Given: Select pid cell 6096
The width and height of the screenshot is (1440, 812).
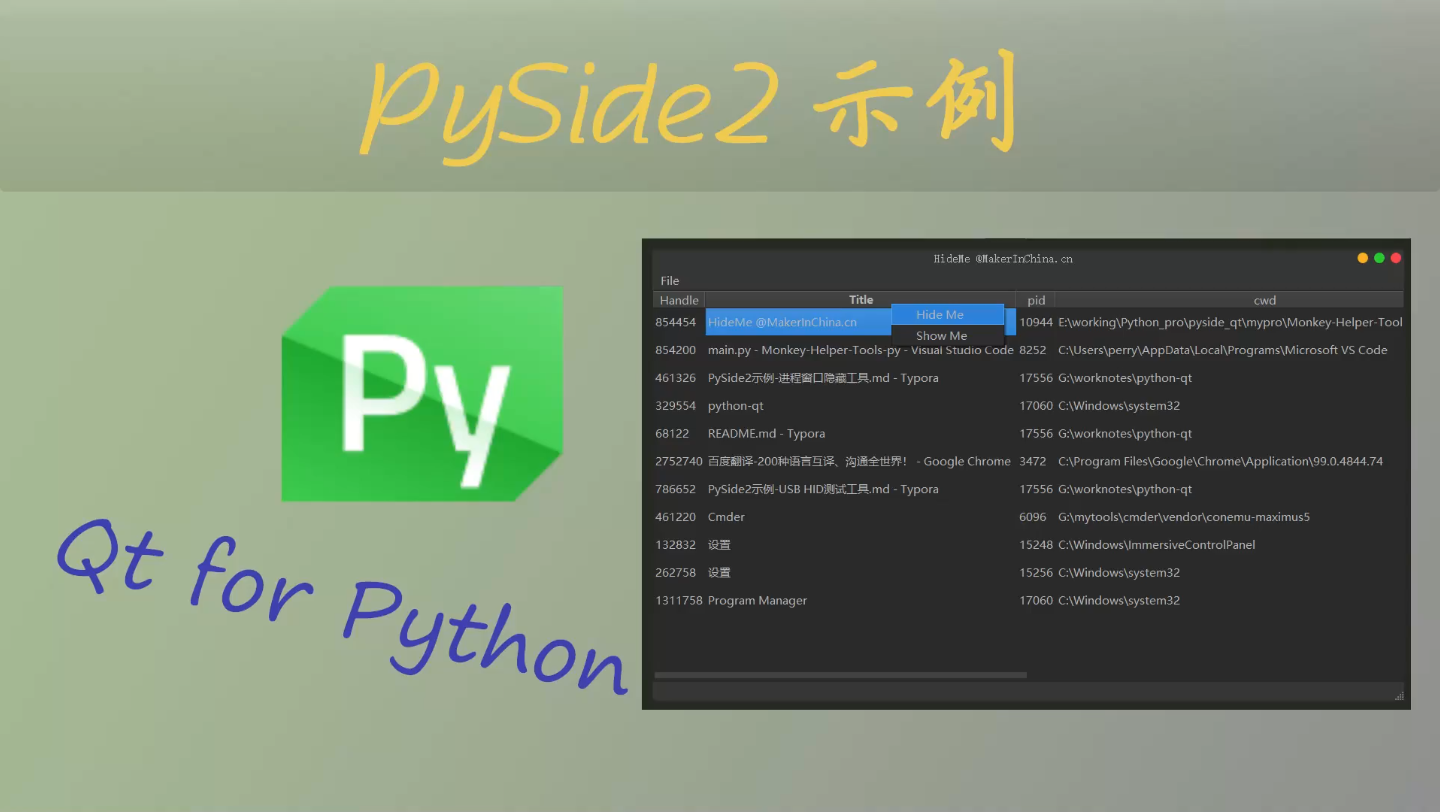Looking at the screenshot, I should (x=1036, y=517).
